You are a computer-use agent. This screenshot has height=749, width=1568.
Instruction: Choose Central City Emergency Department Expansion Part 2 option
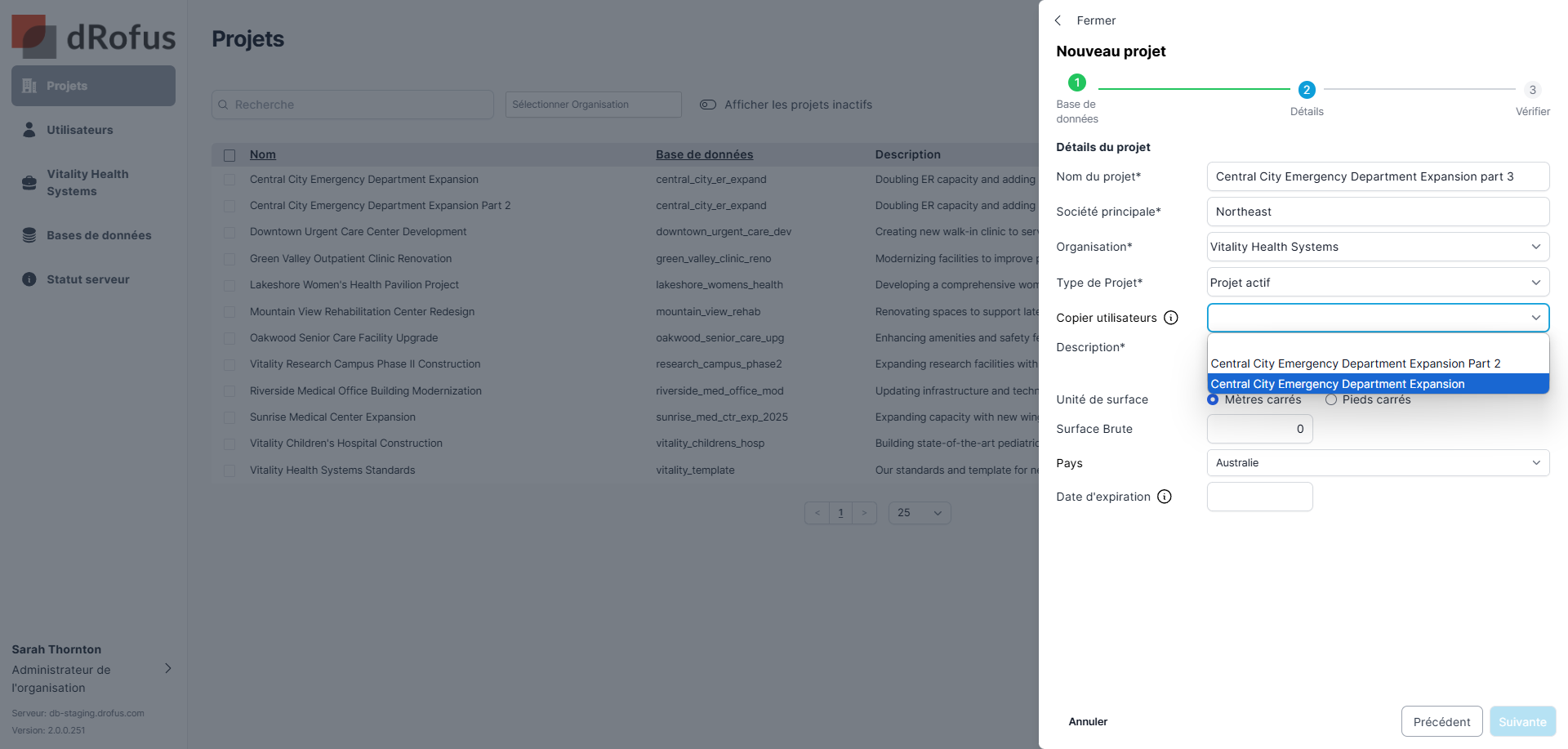1356,363
